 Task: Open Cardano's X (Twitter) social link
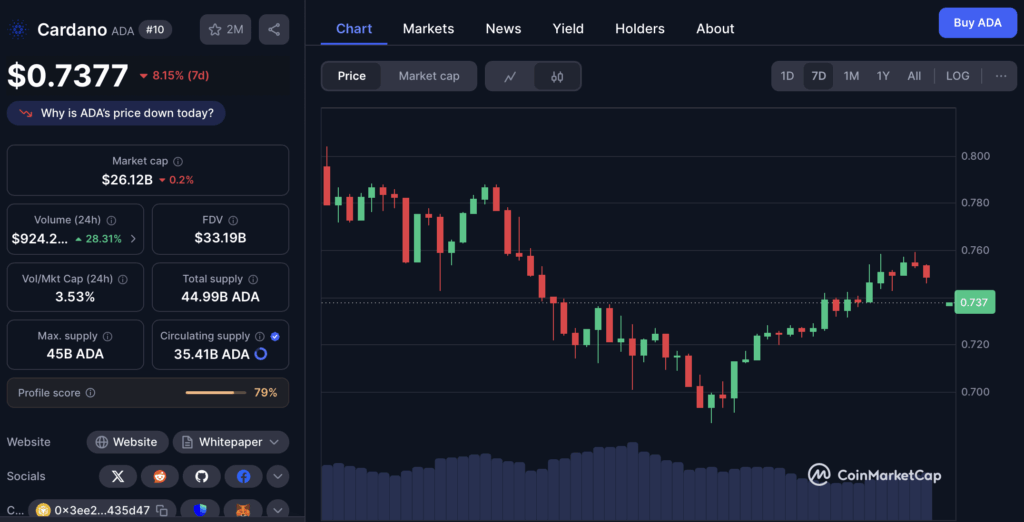click(118, 476)
